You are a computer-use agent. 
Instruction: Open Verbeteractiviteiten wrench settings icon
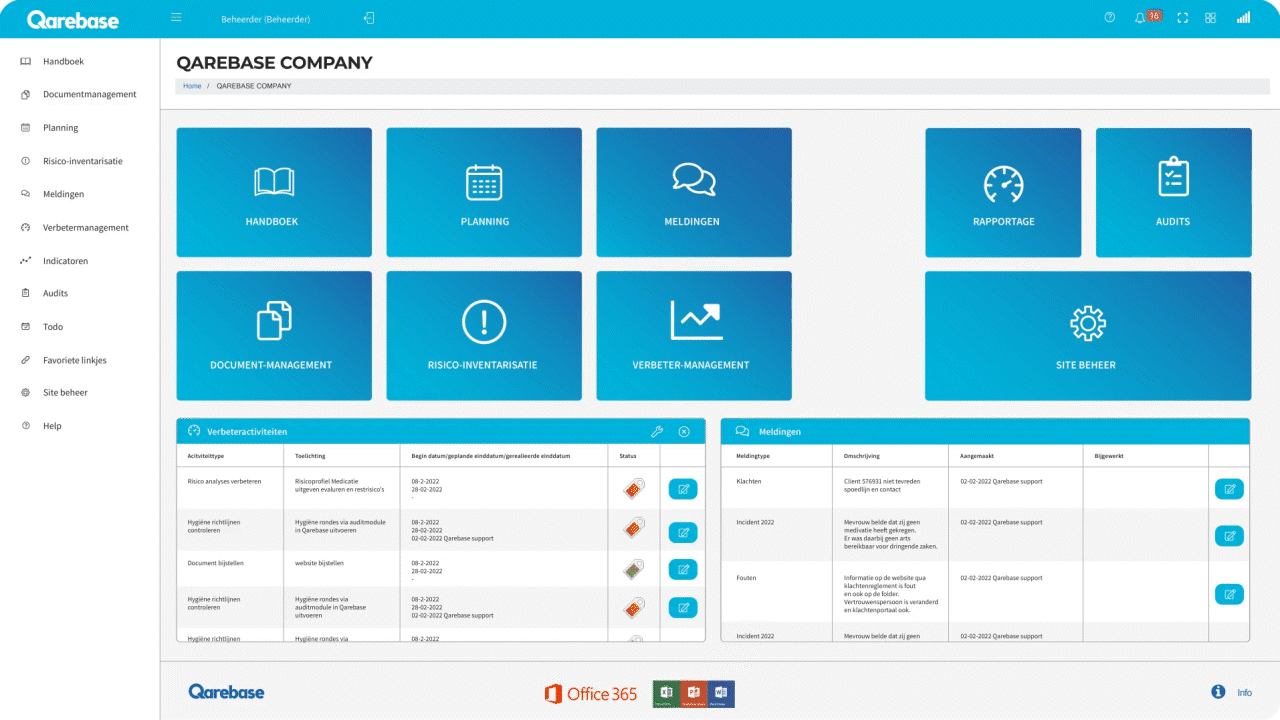pos(657,432)
